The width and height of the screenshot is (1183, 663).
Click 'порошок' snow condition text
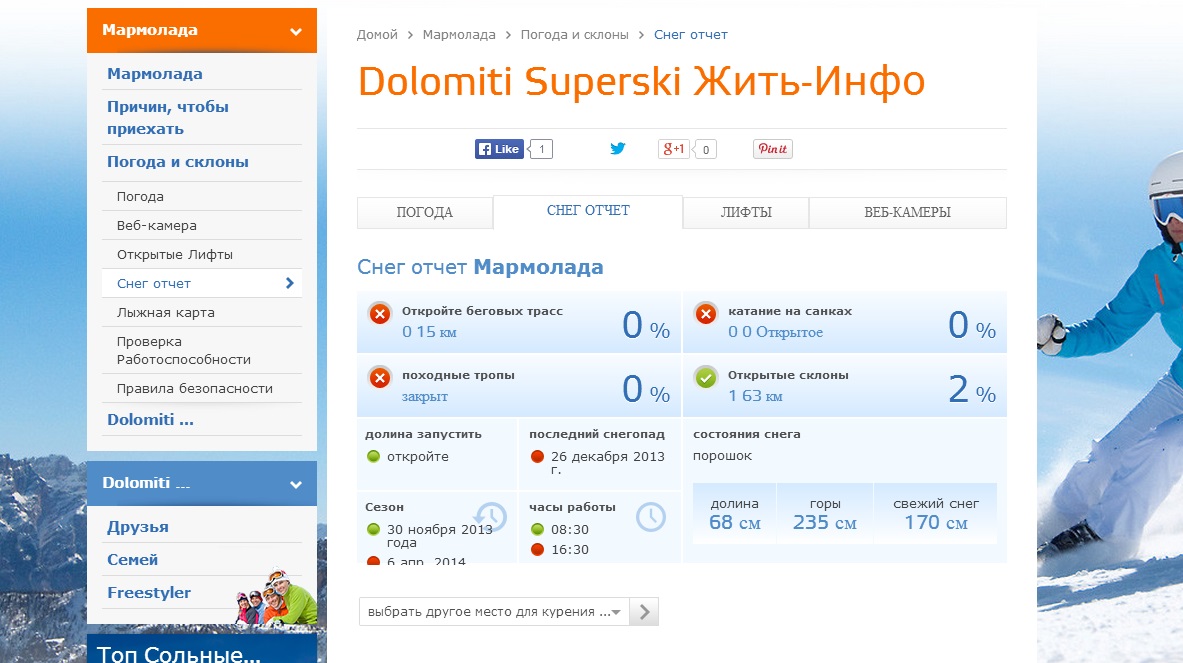(723, 456)
